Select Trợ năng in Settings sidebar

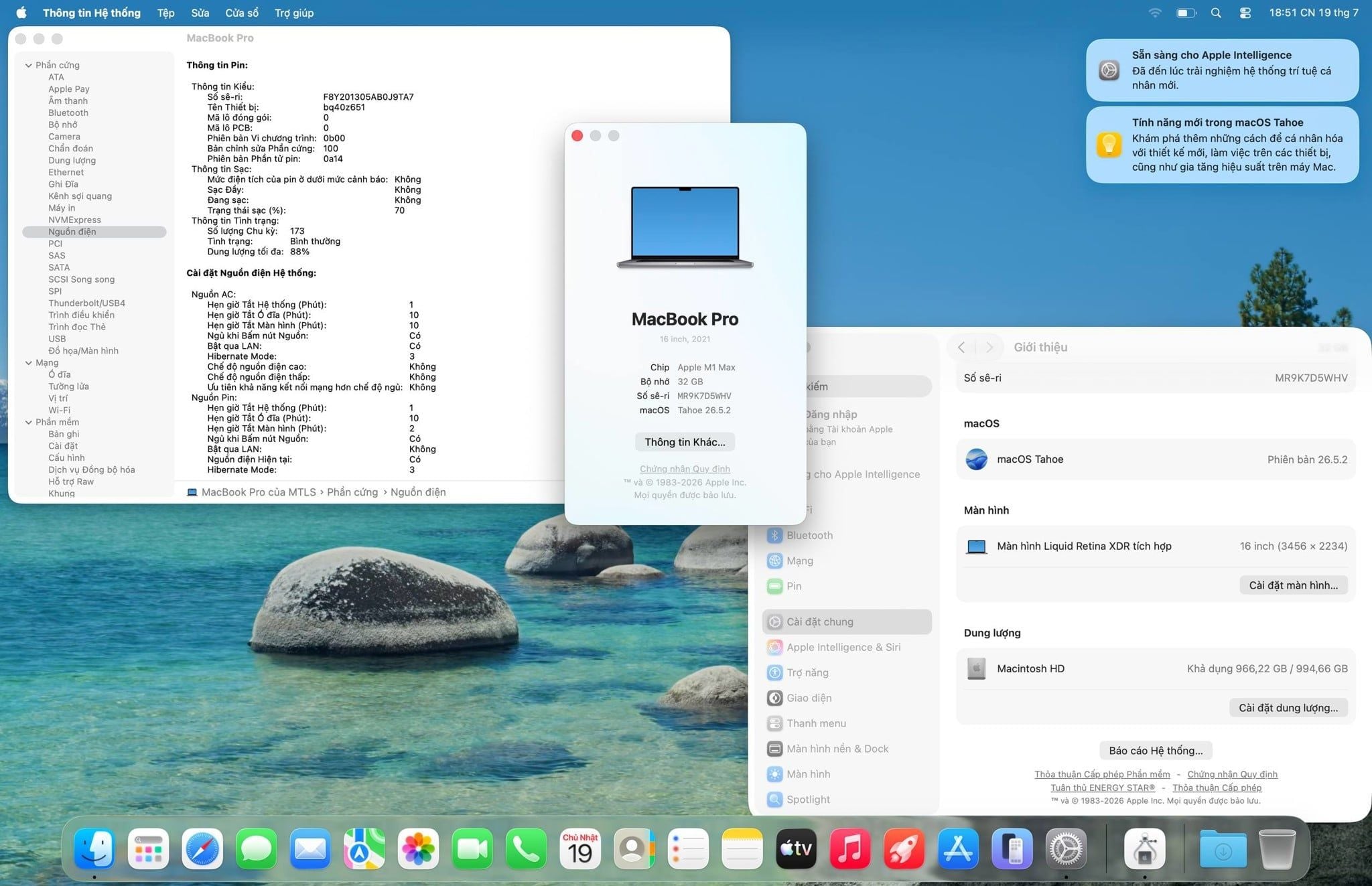[847, 672]
